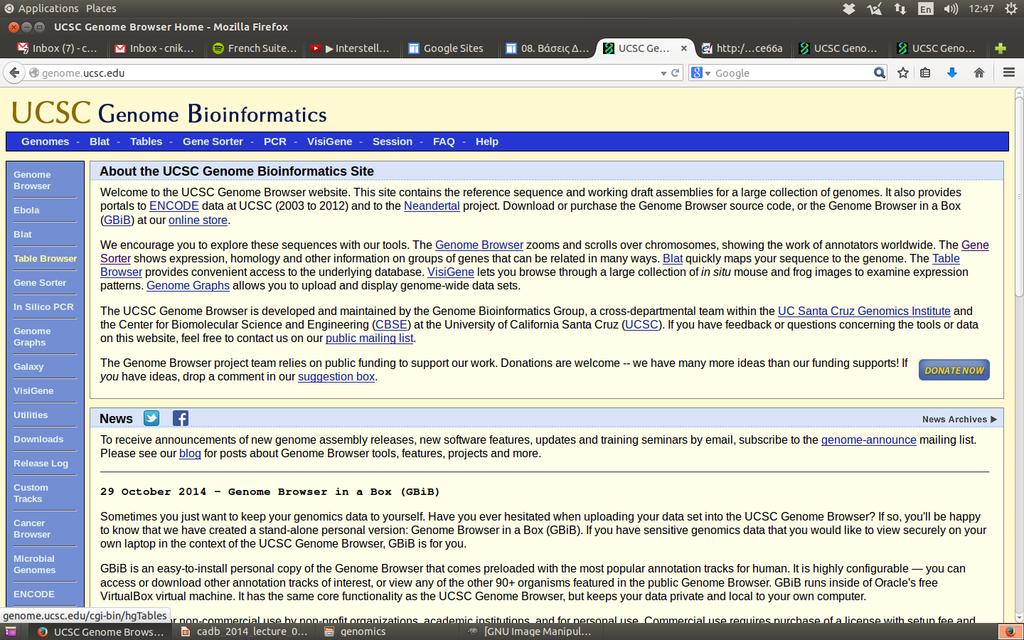This screenshot has width=1024, height=640.
Task: Click Ebola in left sidebar
Action: 26,210
